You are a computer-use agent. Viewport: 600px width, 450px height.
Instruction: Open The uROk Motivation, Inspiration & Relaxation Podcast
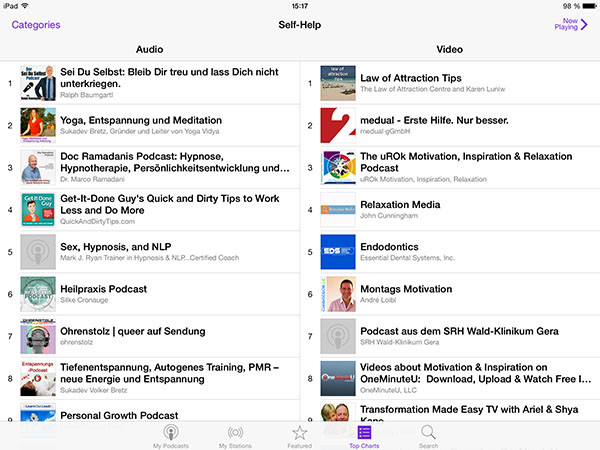click(x=466, y=162)
